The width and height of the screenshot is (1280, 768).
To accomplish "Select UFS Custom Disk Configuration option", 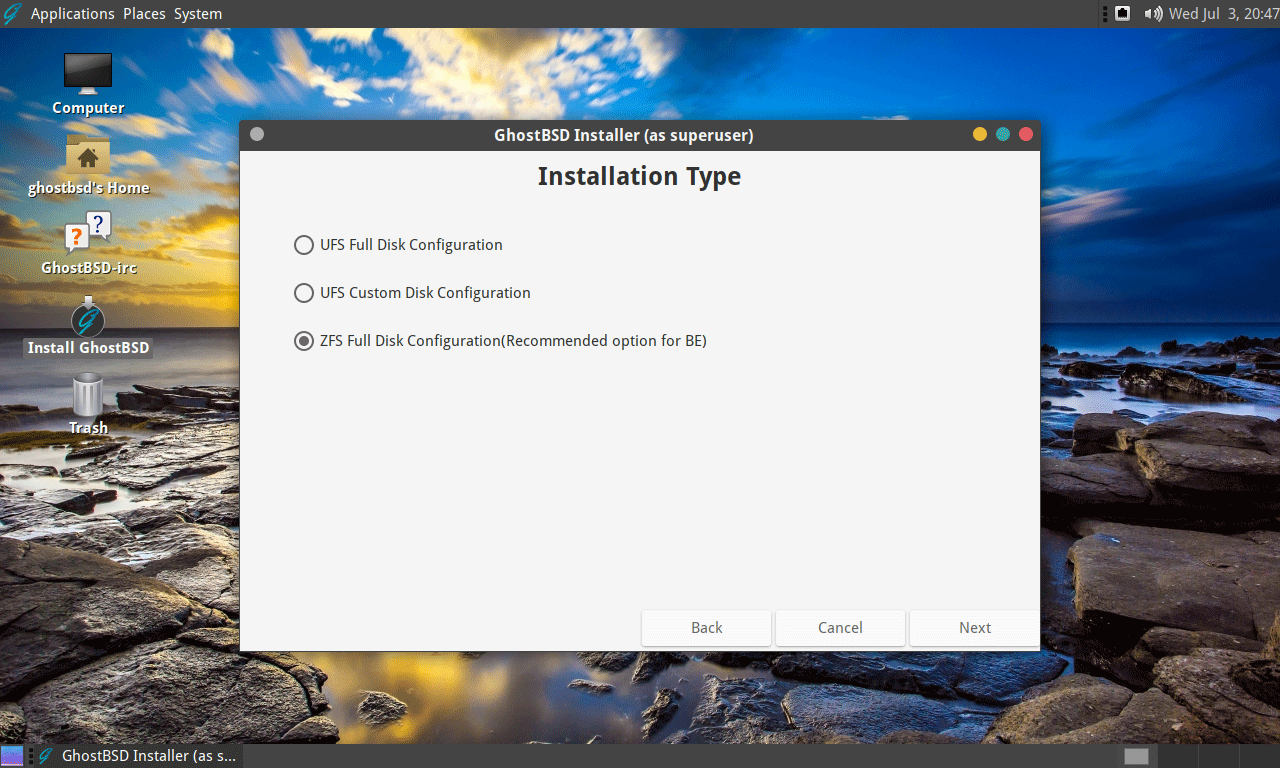I will pyautogui.click(x=304, y=293).
